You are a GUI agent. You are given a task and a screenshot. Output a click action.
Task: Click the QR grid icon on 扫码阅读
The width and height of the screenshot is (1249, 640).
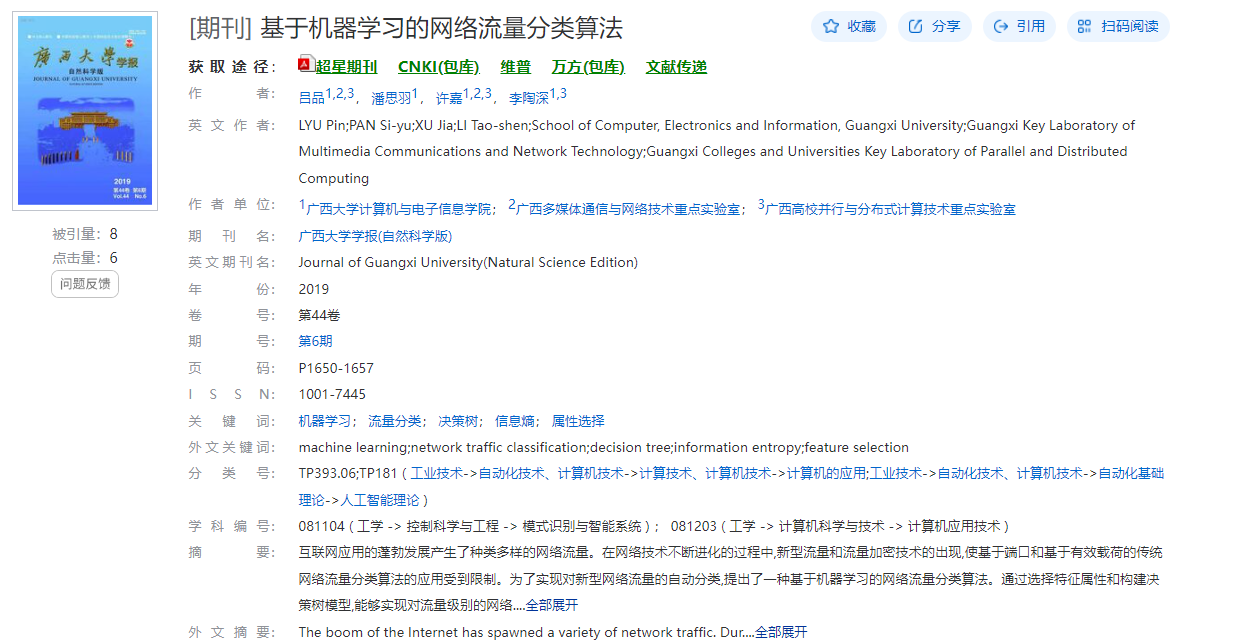click(x=1086, y=27)
